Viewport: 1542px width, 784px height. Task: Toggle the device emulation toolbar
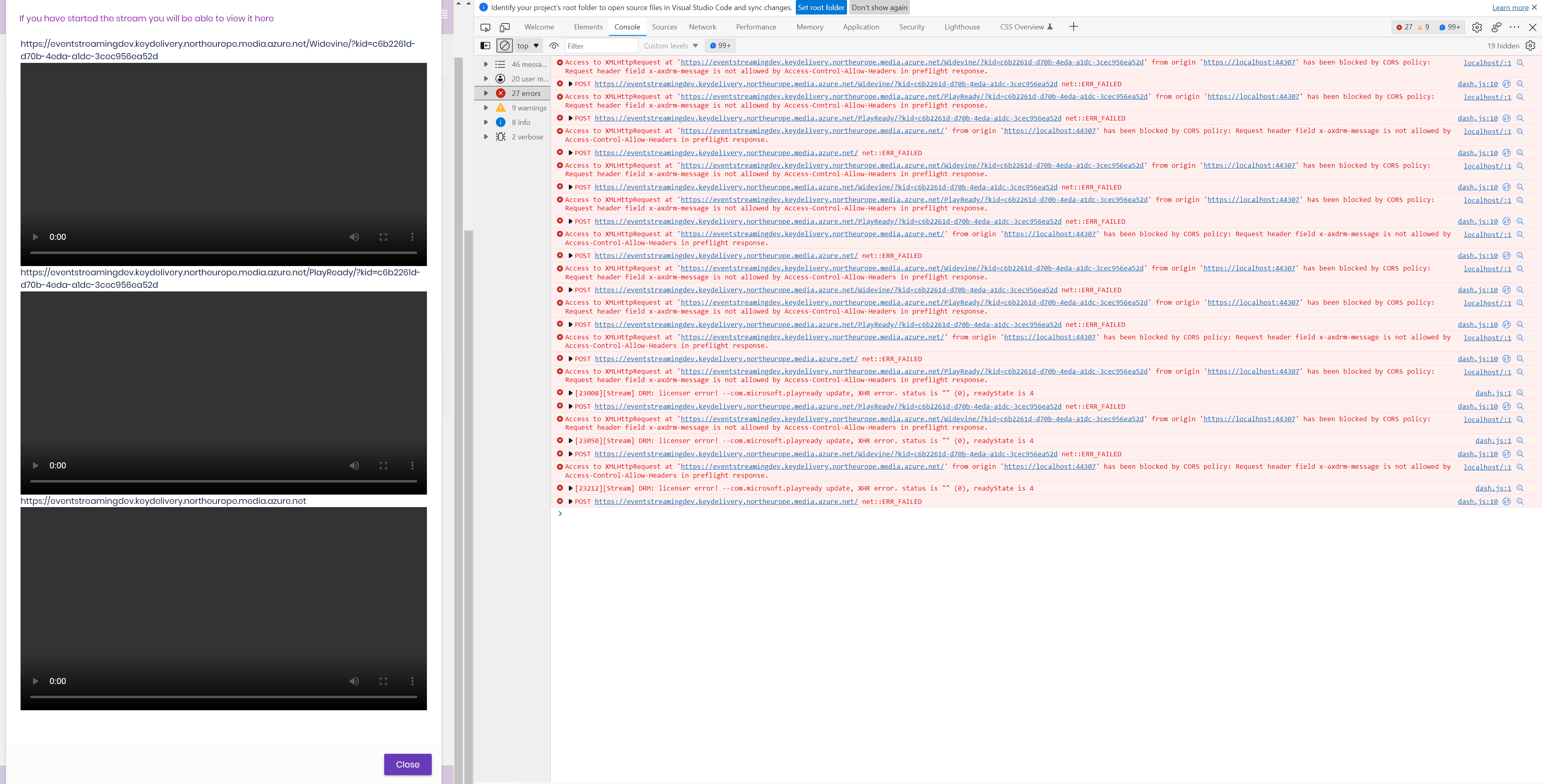[505, 27]
